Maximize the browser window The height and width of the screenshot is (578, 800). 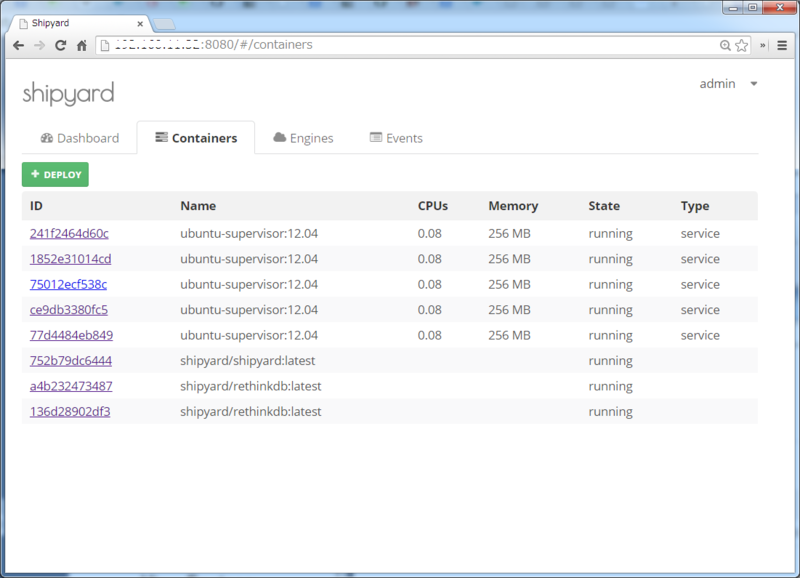click(x=753, y=8)
